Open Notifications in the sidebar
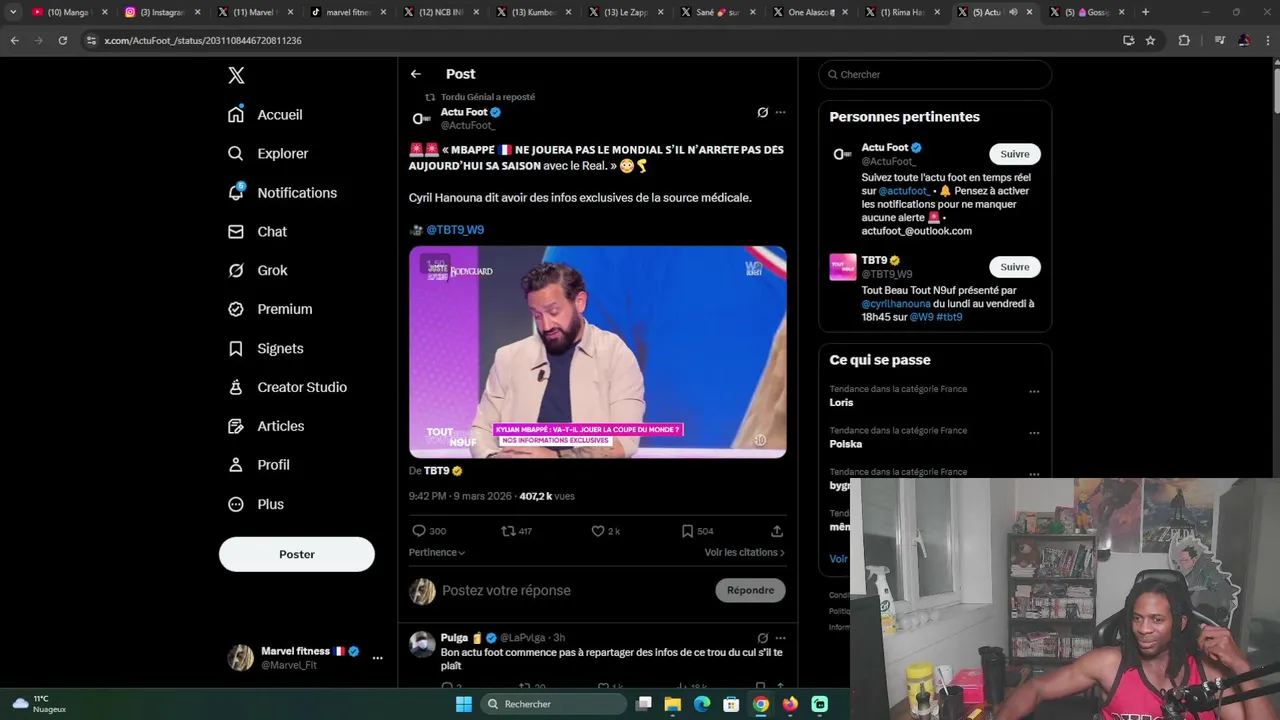 pyautogui.click(x=282, y=193)
